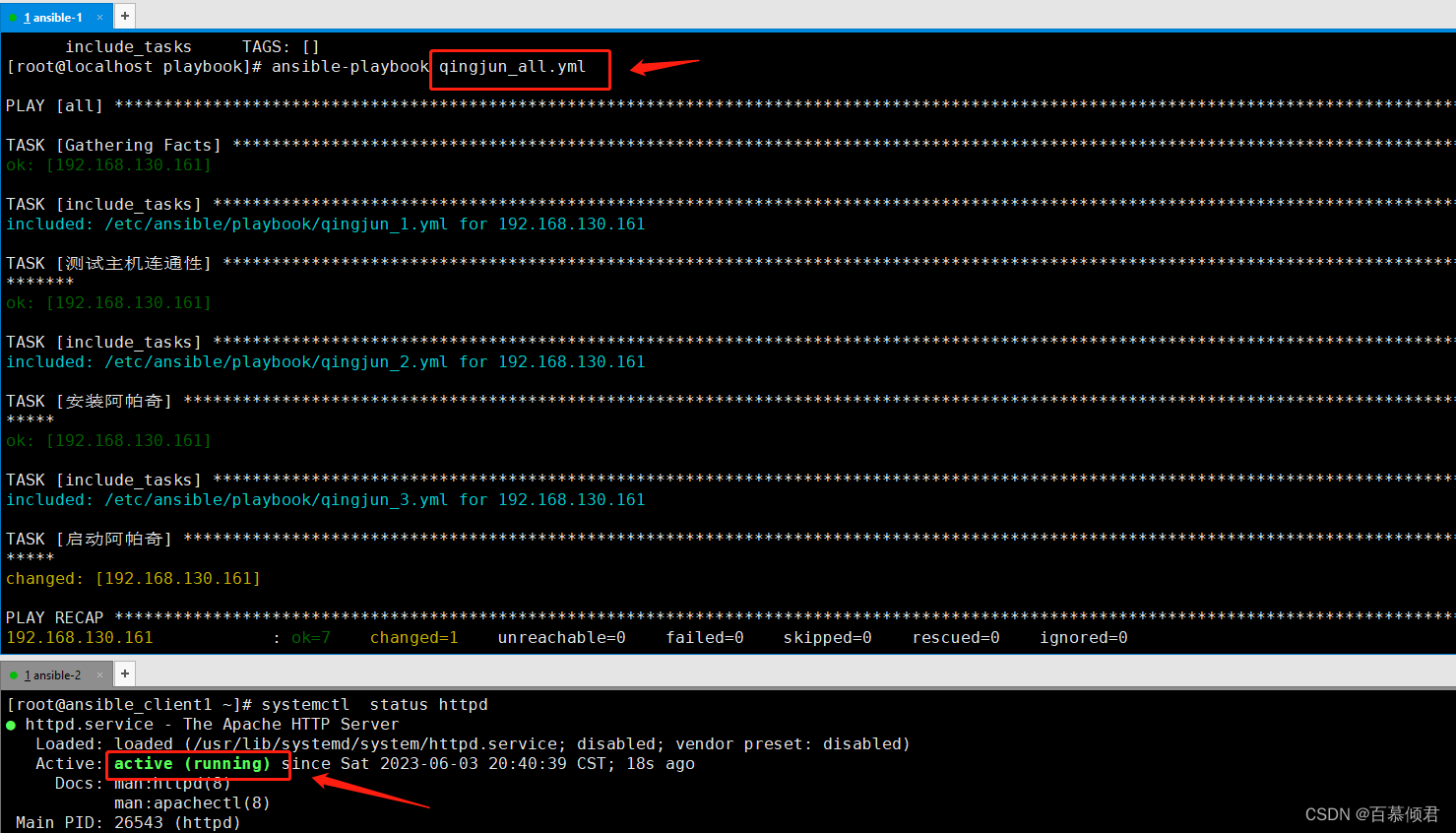The image size is (1456, 833).
Task: Add a new tab beside ansible-2
Action: point(125,673)
